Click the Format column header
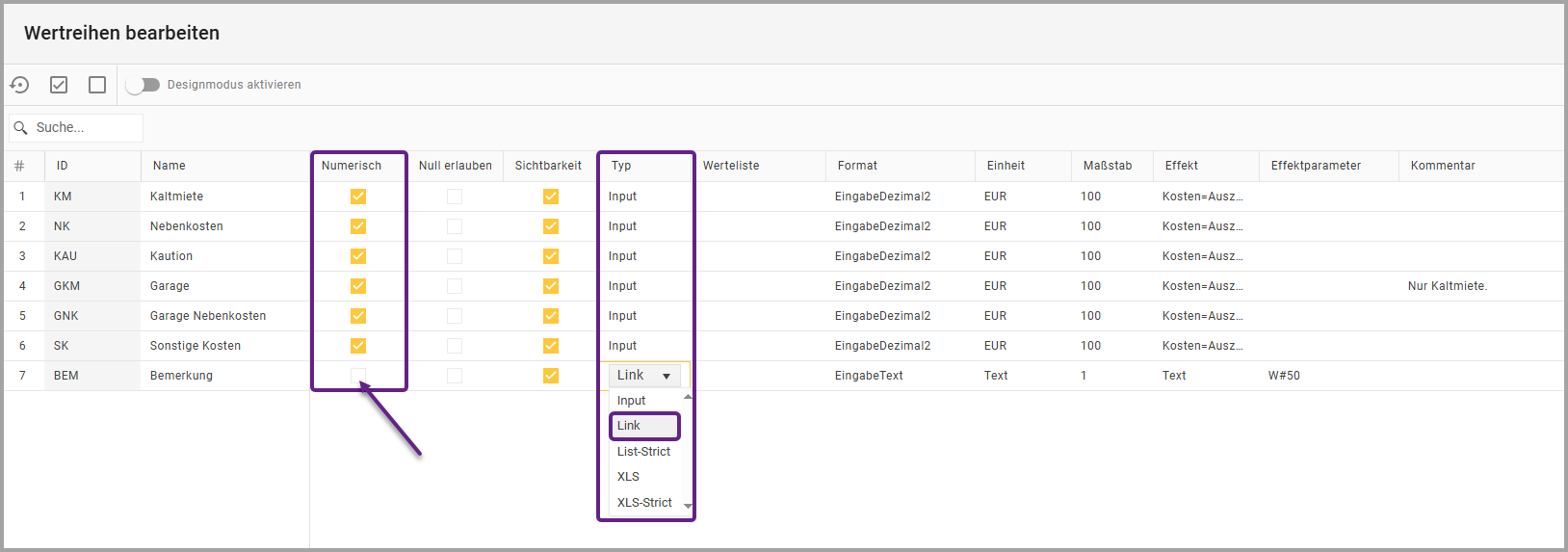This screenshot has height=552, width=1568. click(857, 166)
